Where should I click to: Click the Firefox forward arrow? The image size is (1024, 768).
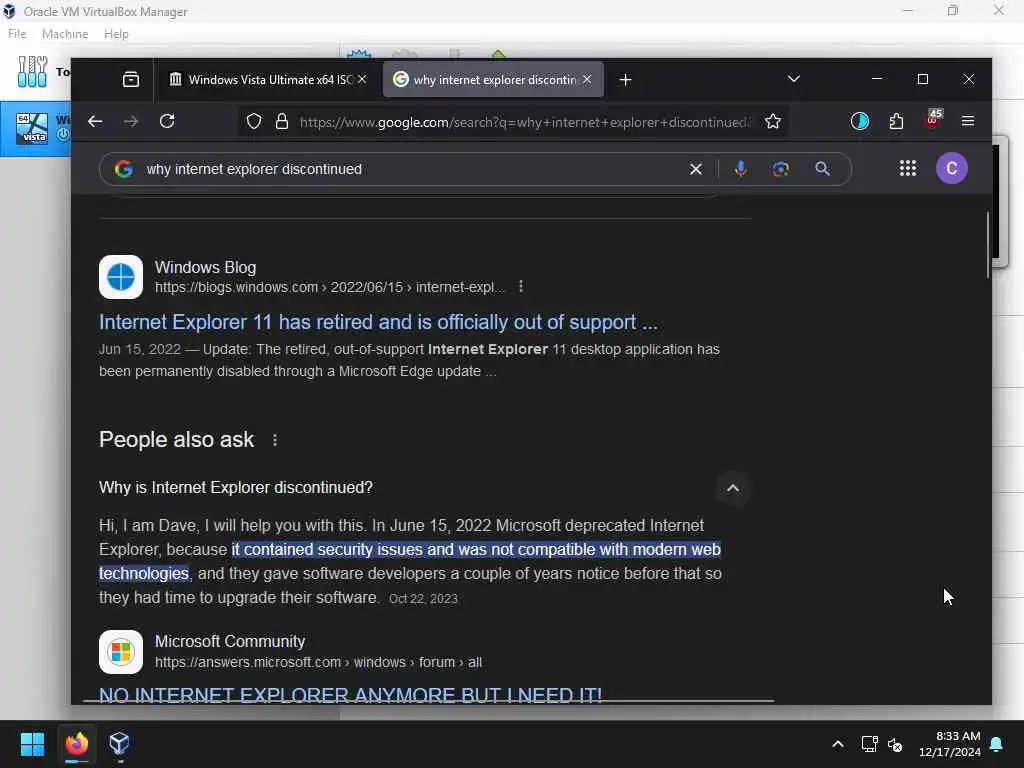click(131, 121)
